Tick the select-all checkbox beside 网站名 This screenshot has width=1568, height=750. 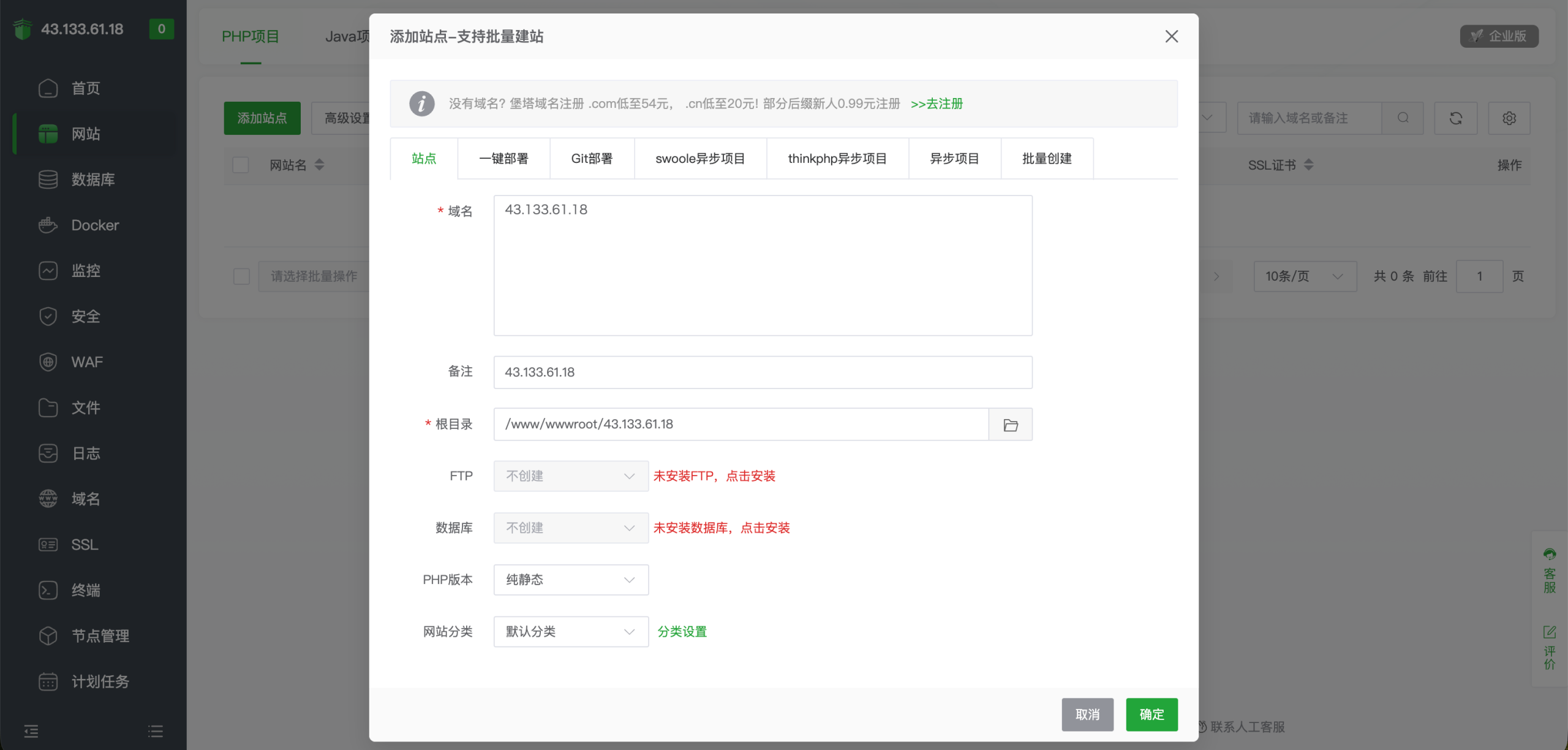[x=241, y=165]
